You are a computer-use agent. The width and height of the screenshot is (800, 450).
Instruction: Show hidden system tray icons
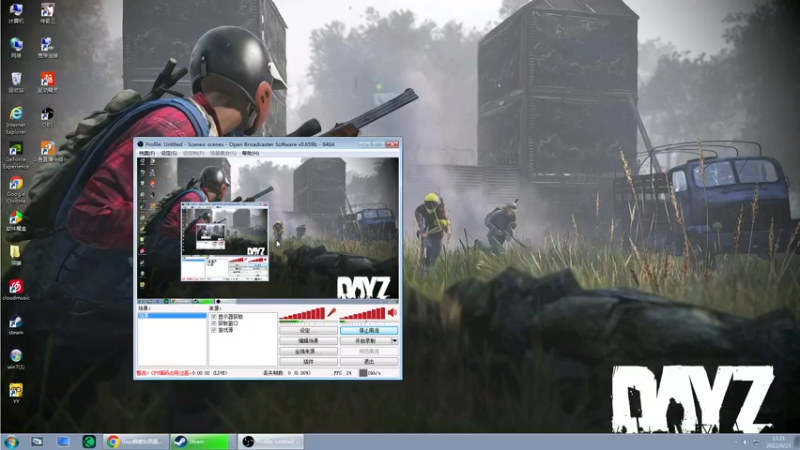tap(736, 442)
